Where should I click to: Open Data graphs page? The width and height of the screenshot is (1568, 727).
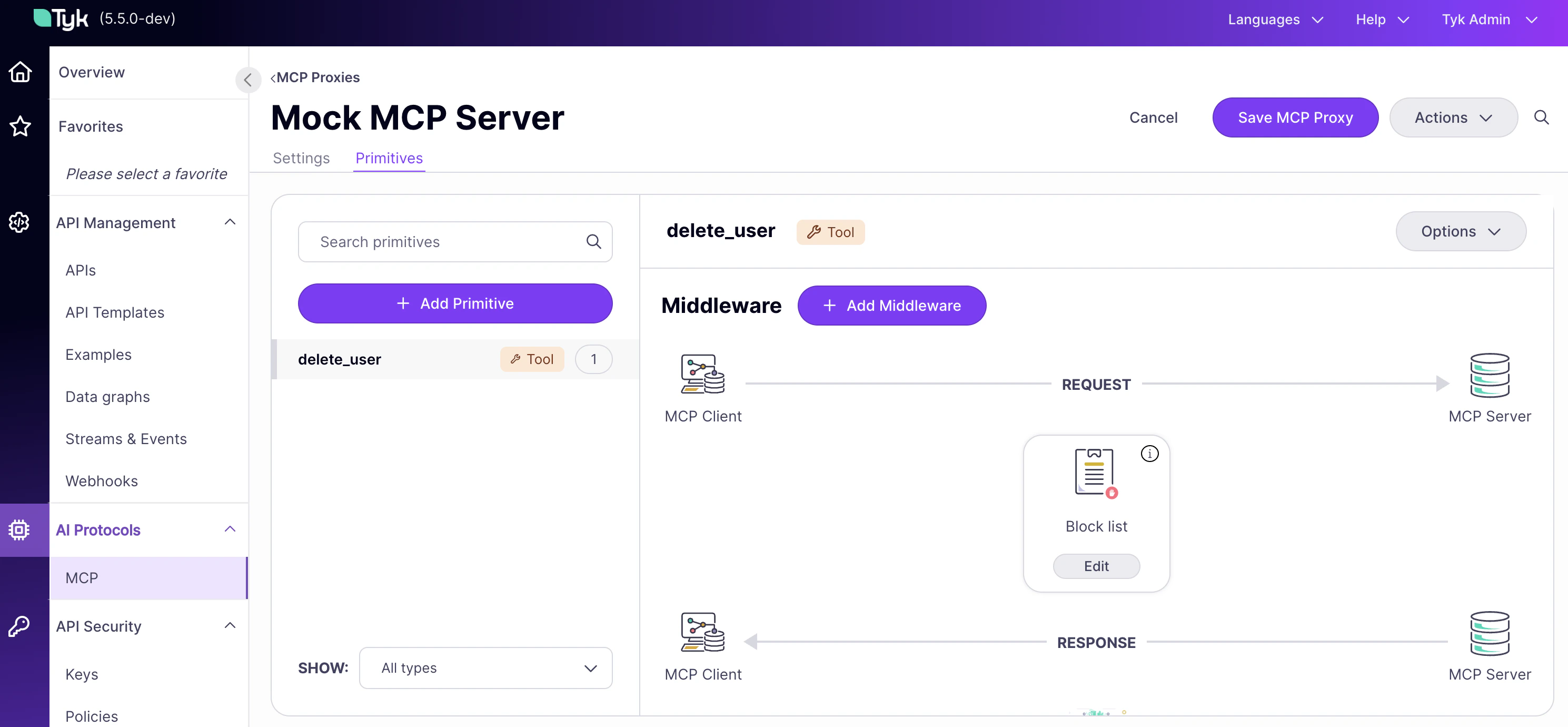pos(107,396)
